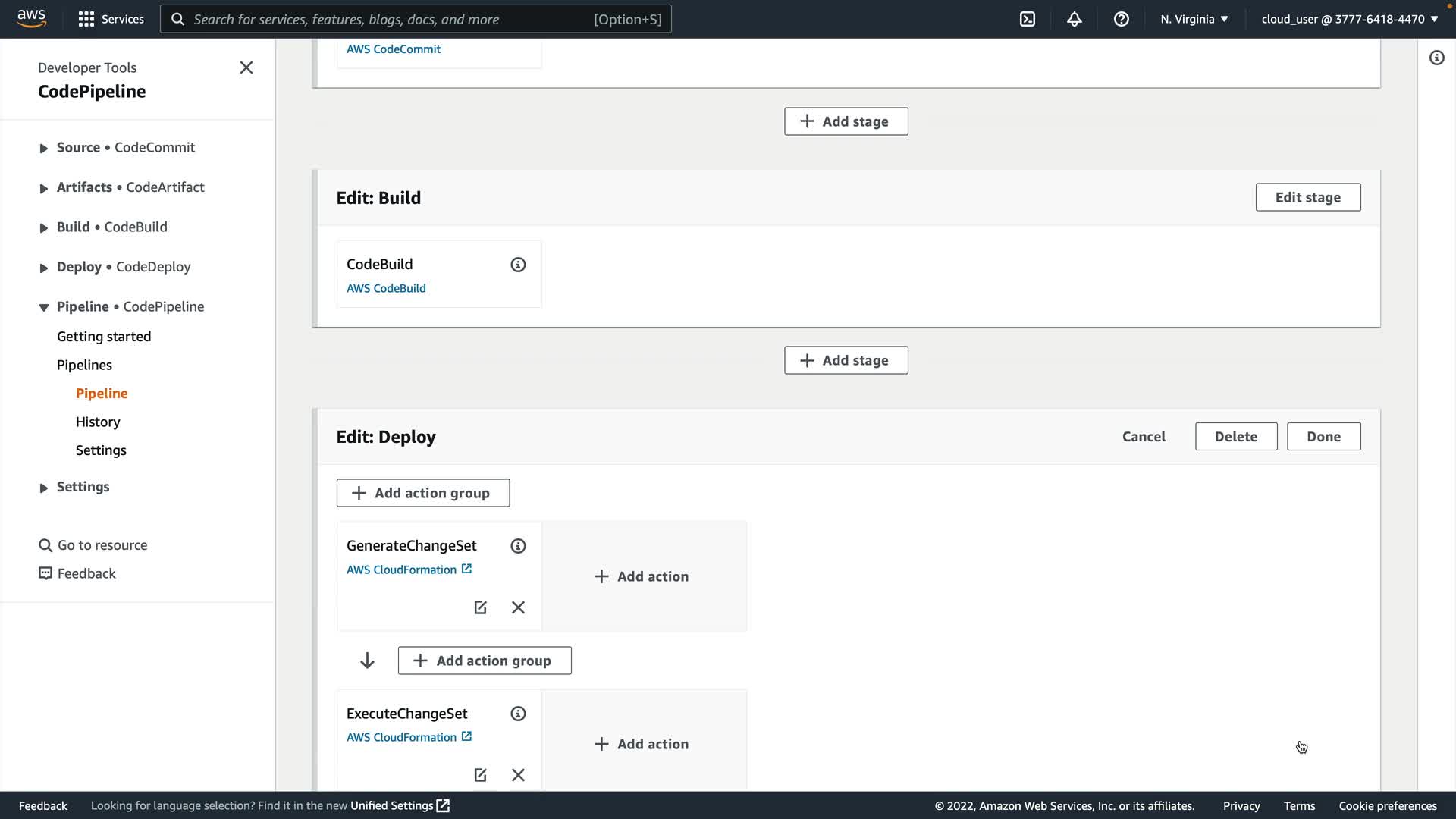Open History in the sidebar
This screenshot has width=1456, height=819.
pos(98,422)
